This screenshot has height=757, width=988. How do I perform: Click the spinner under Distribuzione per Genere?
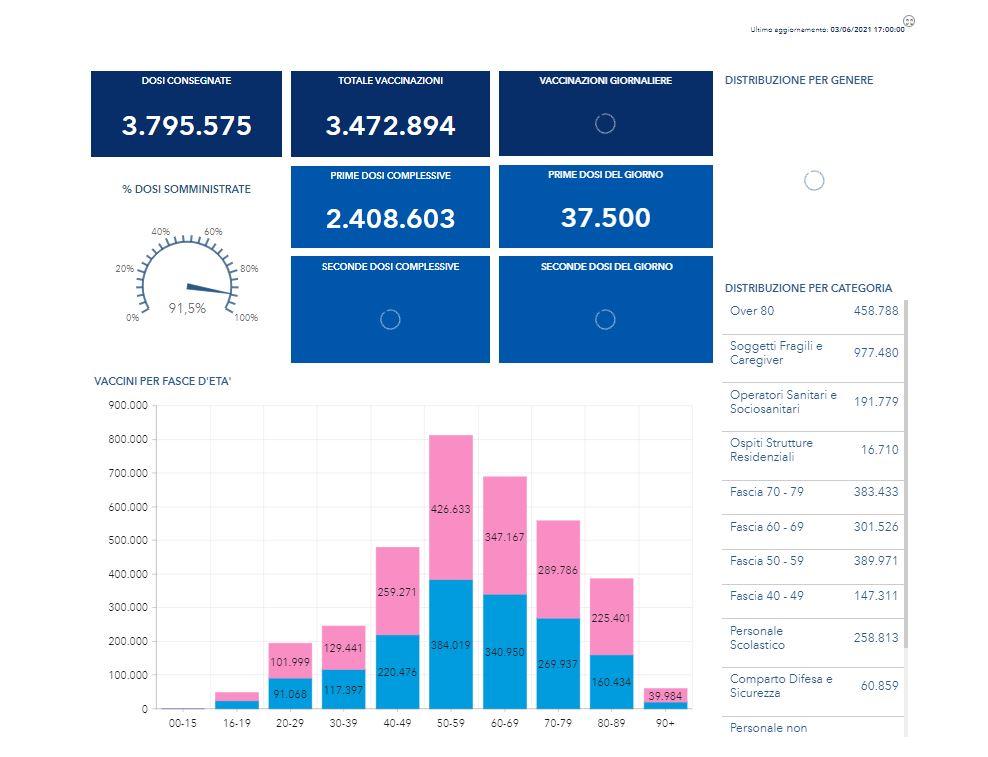tap(814, 180)
